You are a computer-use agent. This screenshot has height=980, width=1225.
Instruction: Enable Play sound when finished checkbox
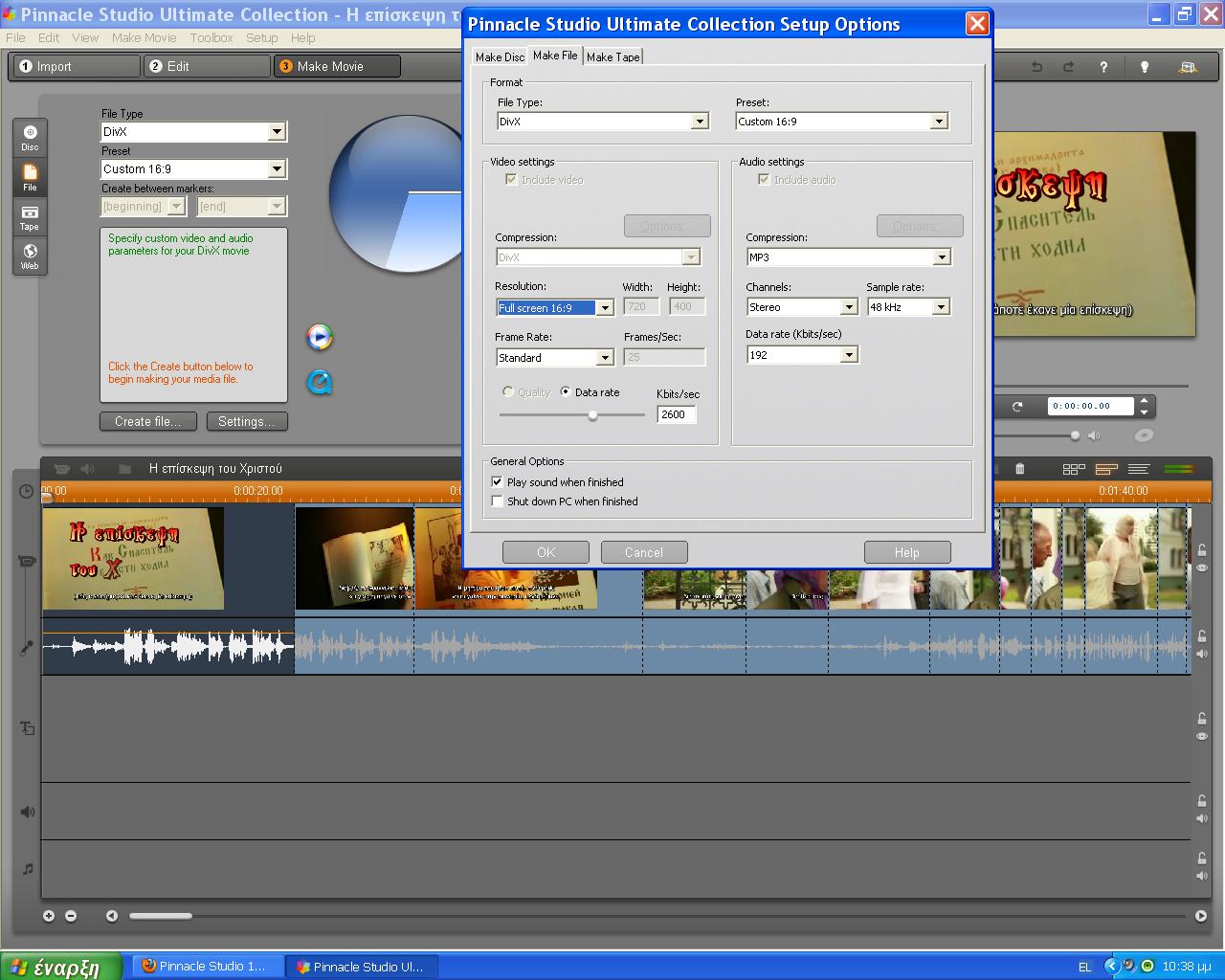coord(497,482)
